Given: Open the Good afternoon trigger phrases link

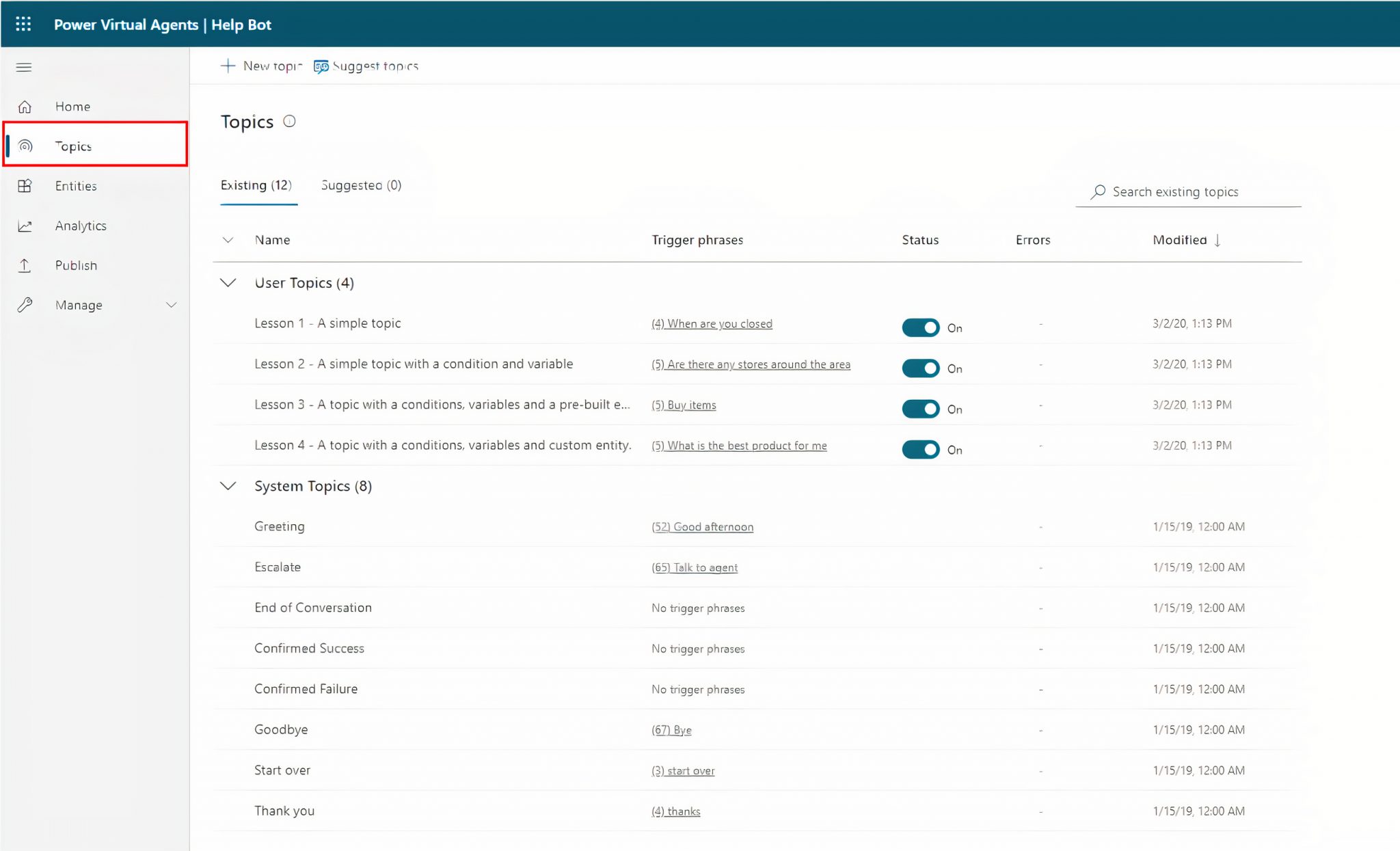Looking at the screenshot, I should point(702,526).
